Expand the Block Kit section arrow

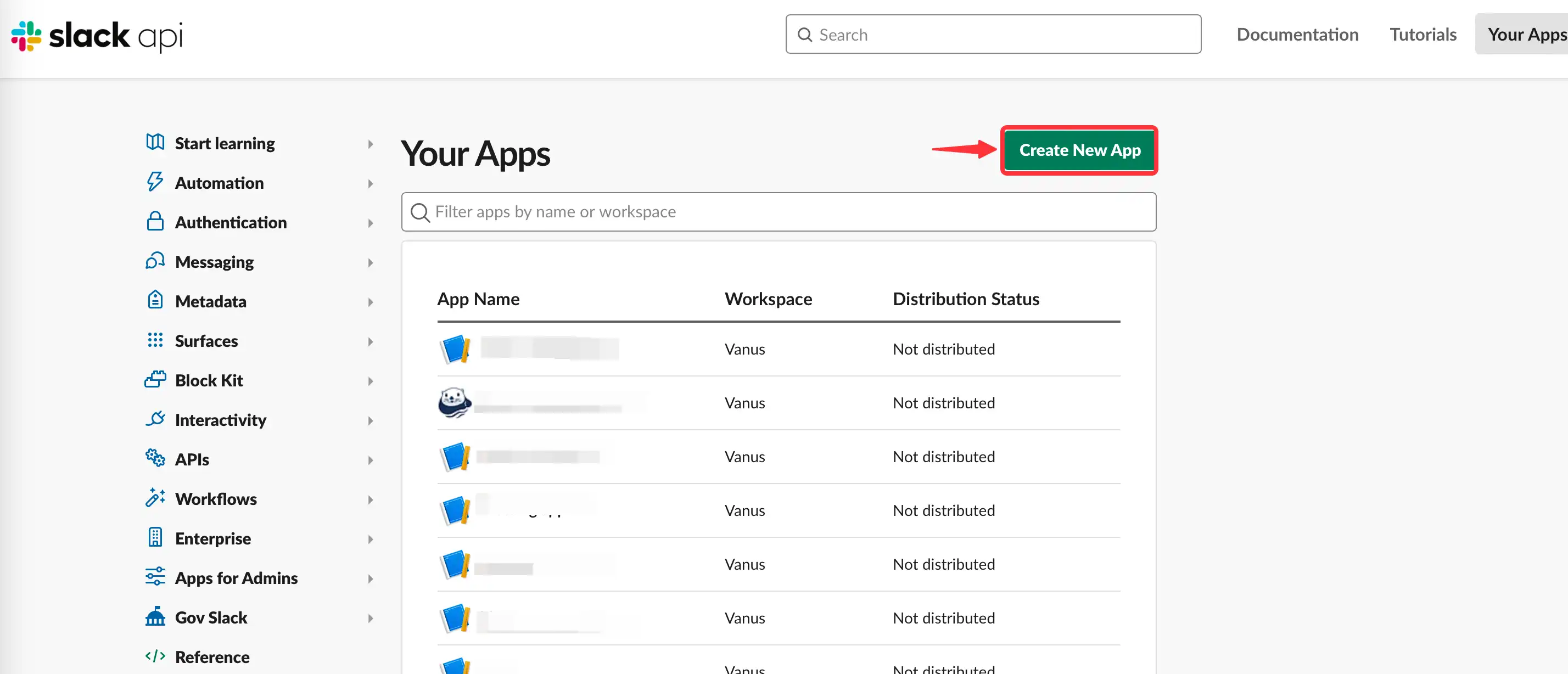(370, 381)
